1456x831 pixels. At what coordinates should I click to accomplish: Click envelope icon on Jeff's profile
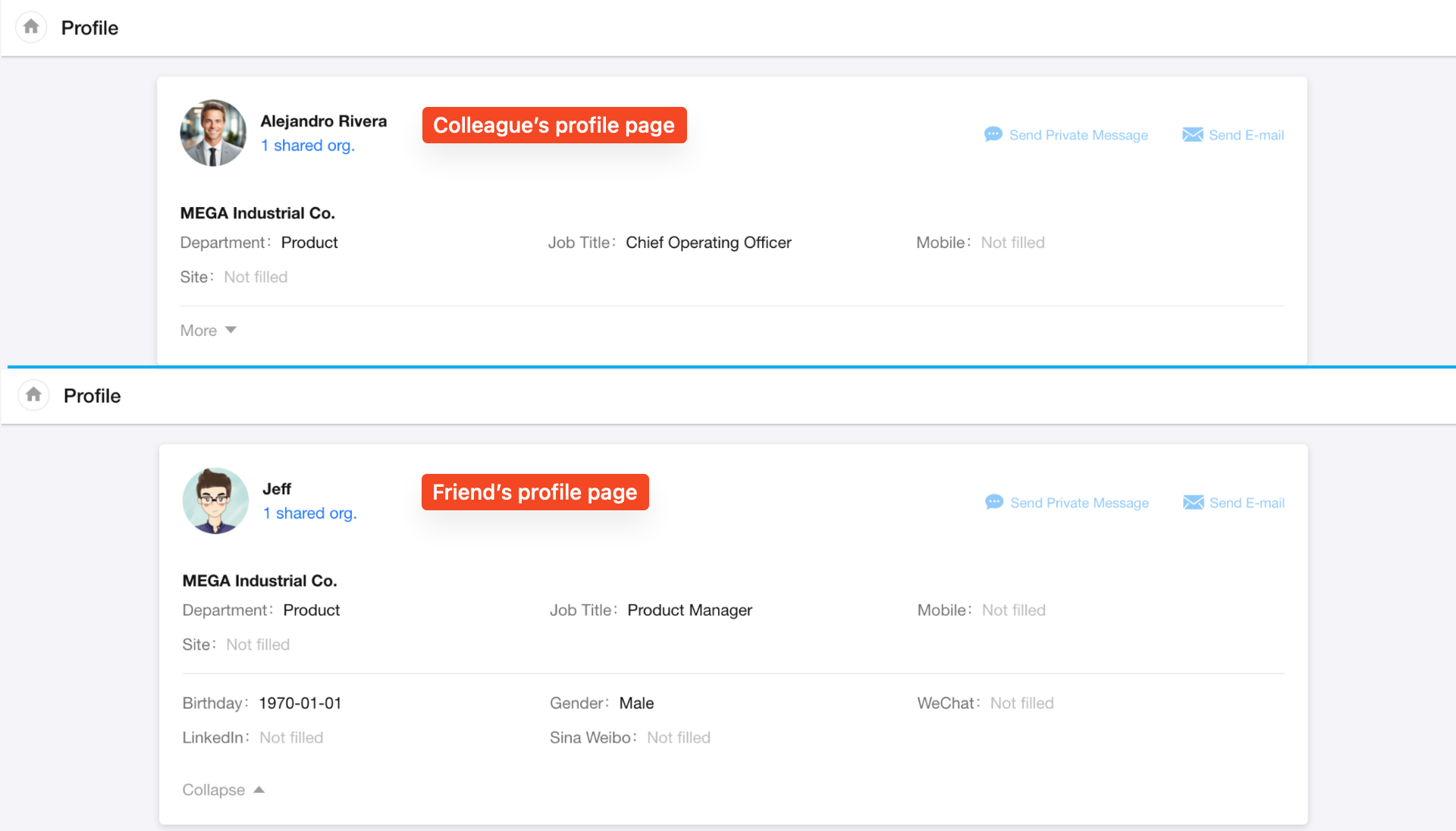coord(1193,503)
